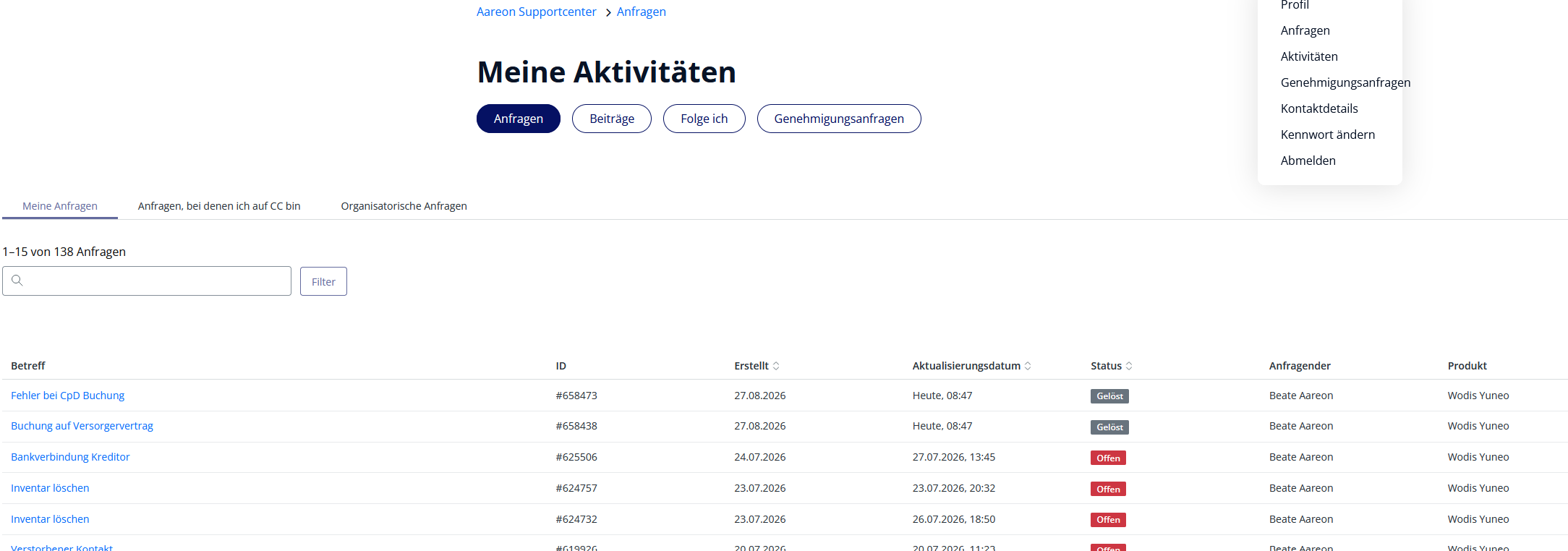This screenshot has width=1568, height=551.
Task: Open Inventar löschen request #624757
Action: click(50, 488)
